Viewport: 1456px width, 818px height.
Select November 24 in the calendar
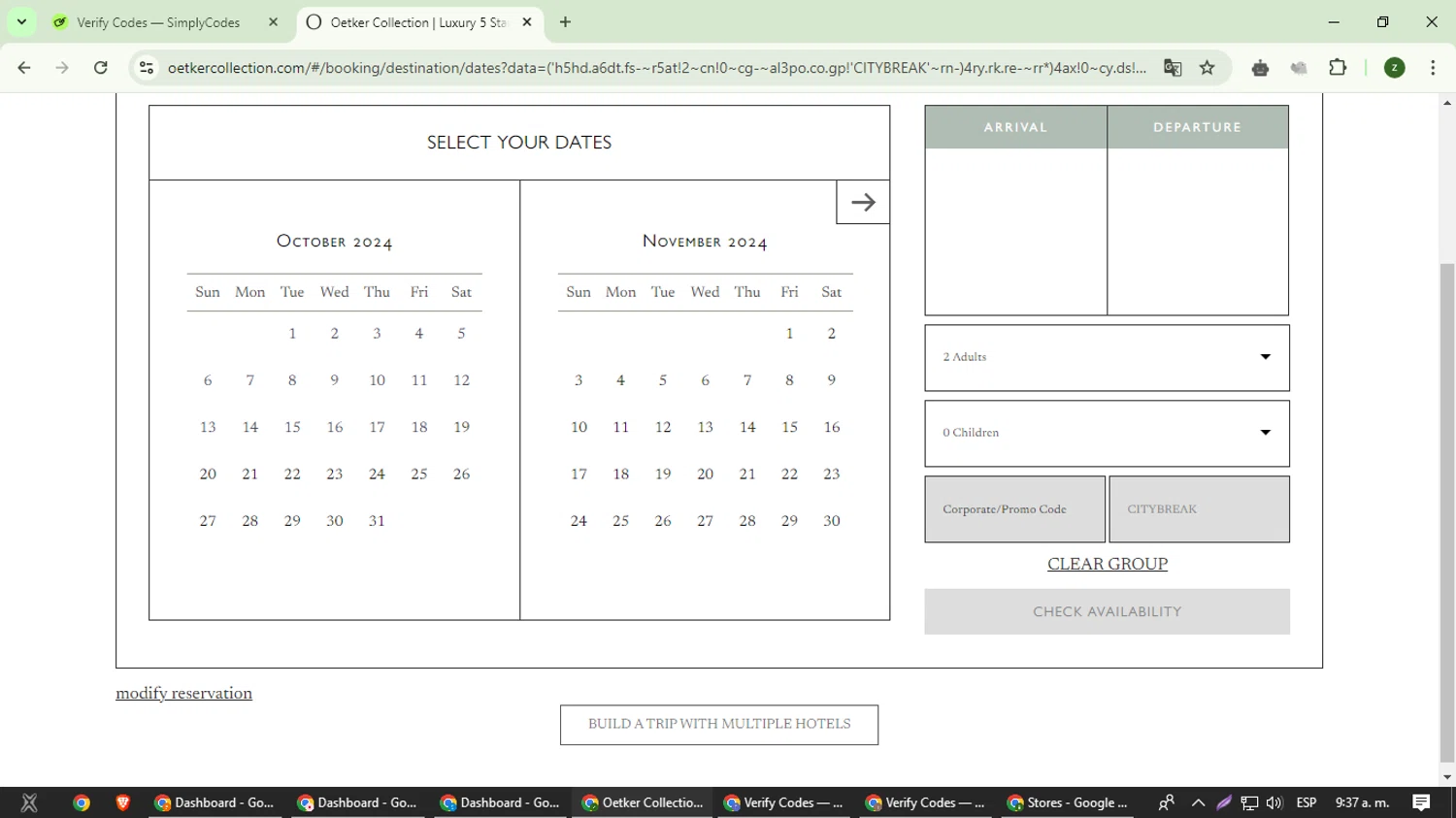tap(579, 521)
